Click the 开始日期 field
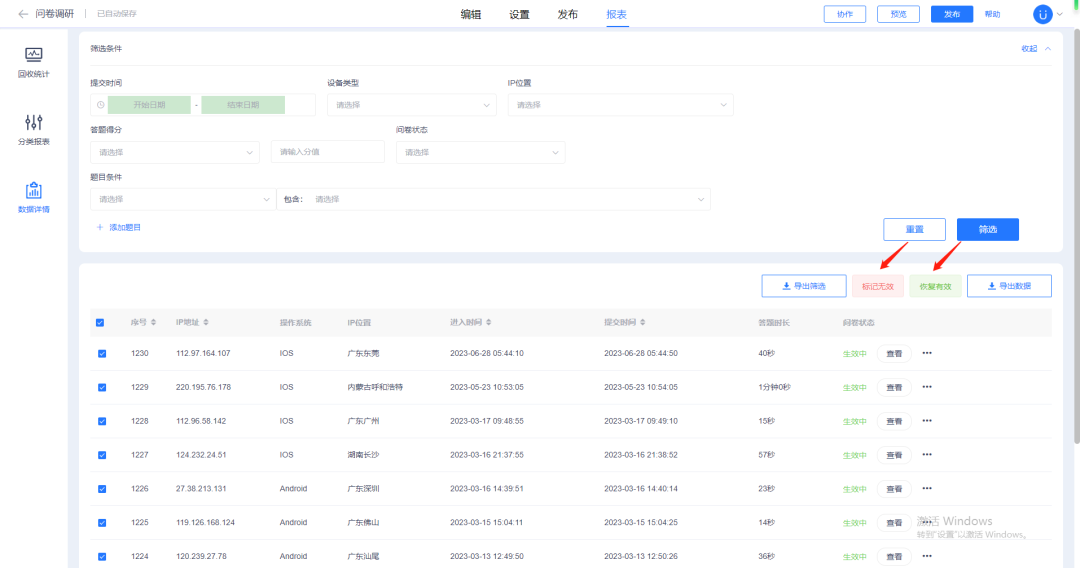 [x=149, y=105]
